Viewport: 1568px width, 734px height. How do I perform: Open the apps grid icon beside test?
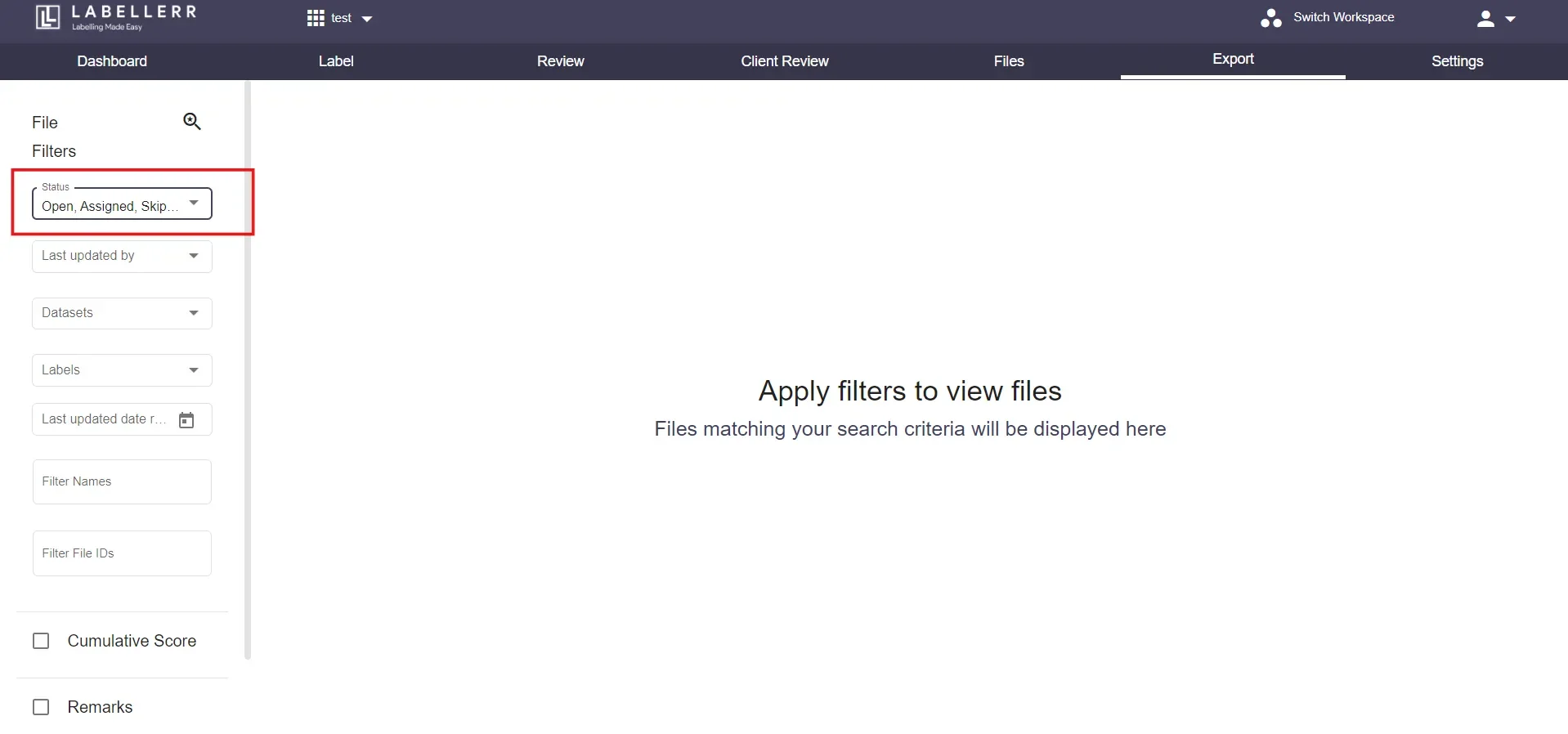point(316,18)
